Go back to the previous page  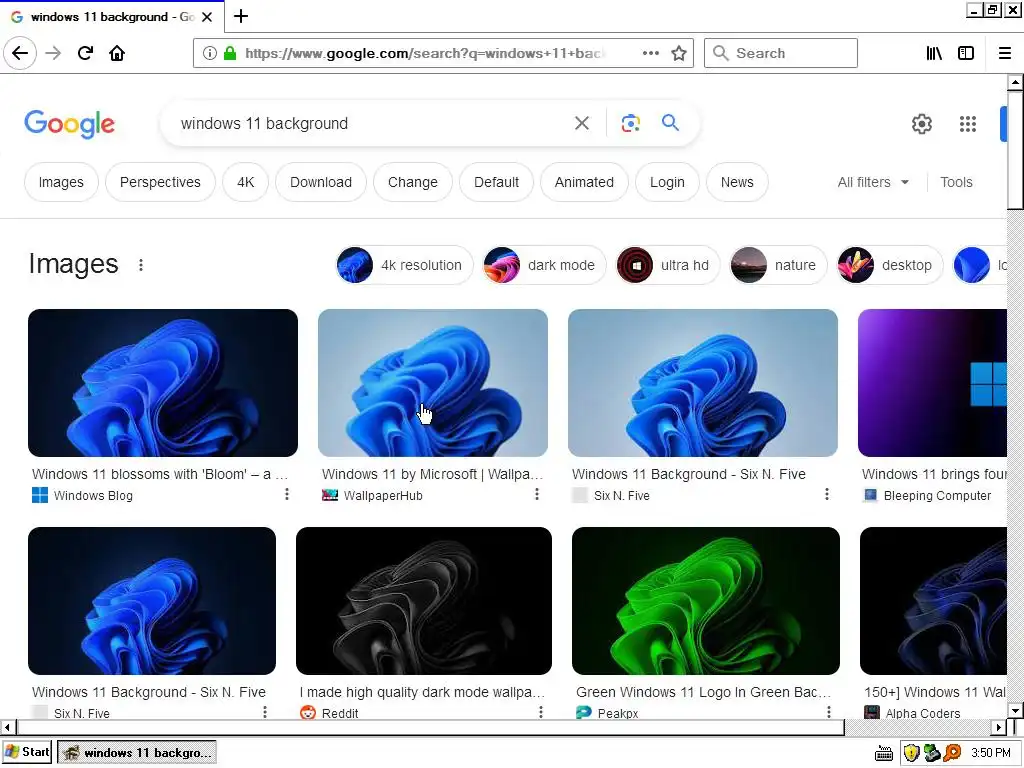pyautogui.click(x=20, y=53)
